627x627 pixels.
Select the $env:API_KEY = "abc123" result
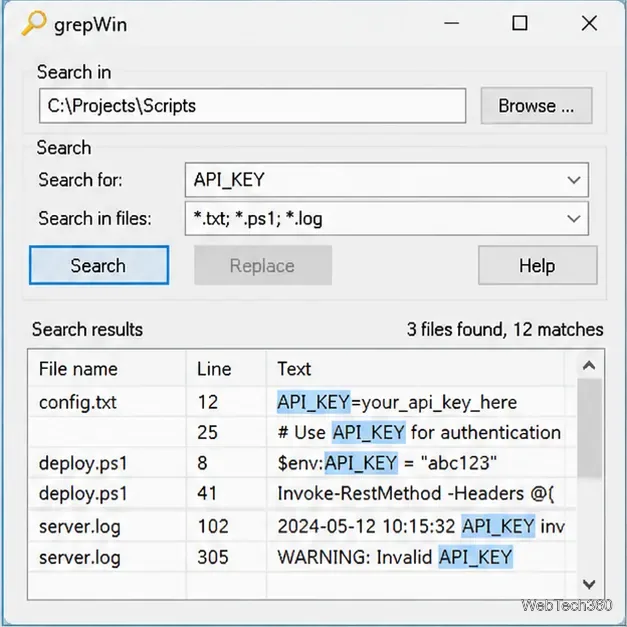[387, 463]
